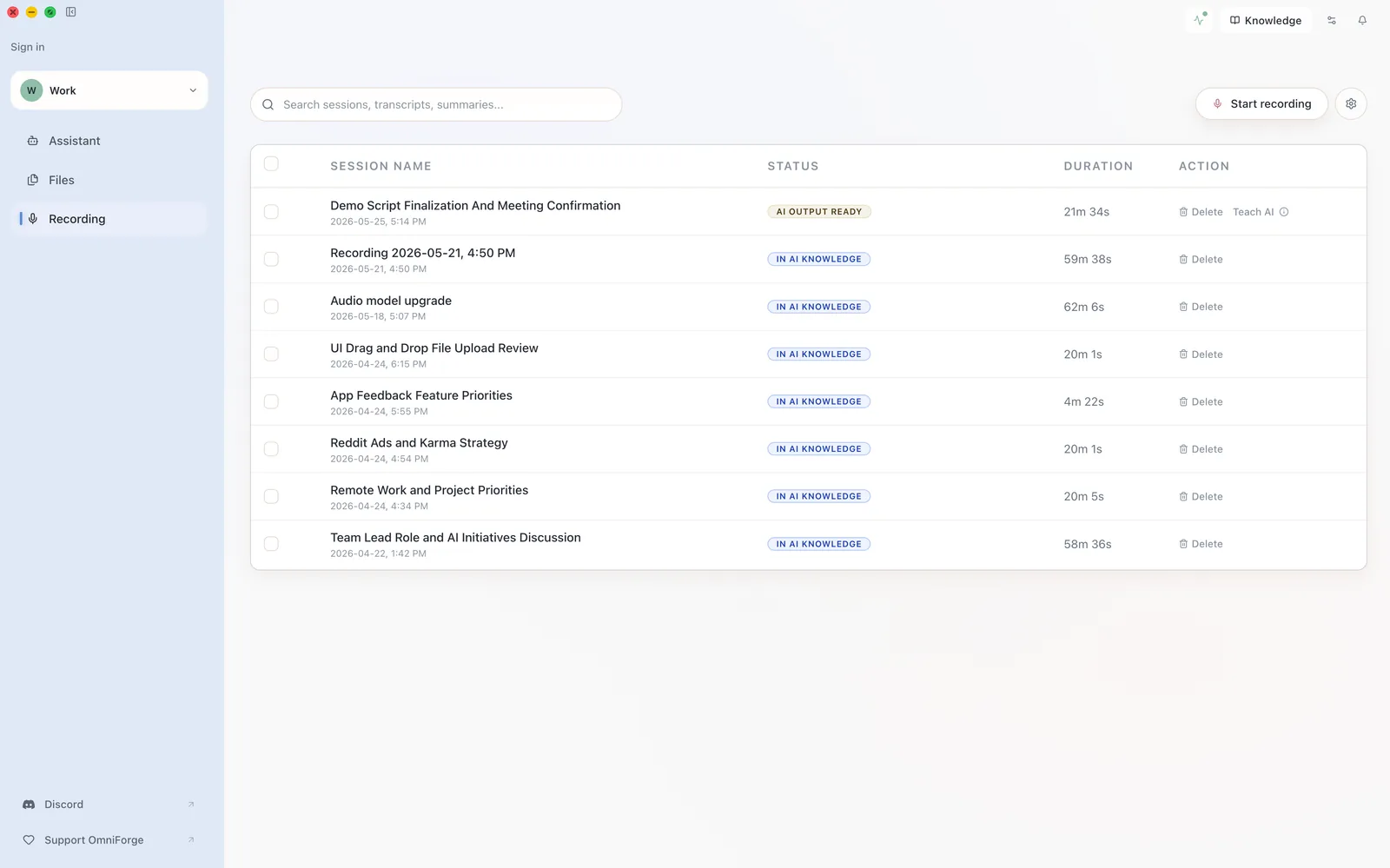This screenshot has height=868, width=1390.
Task: Open Audio model upgrade session
Action: (391, 301)
